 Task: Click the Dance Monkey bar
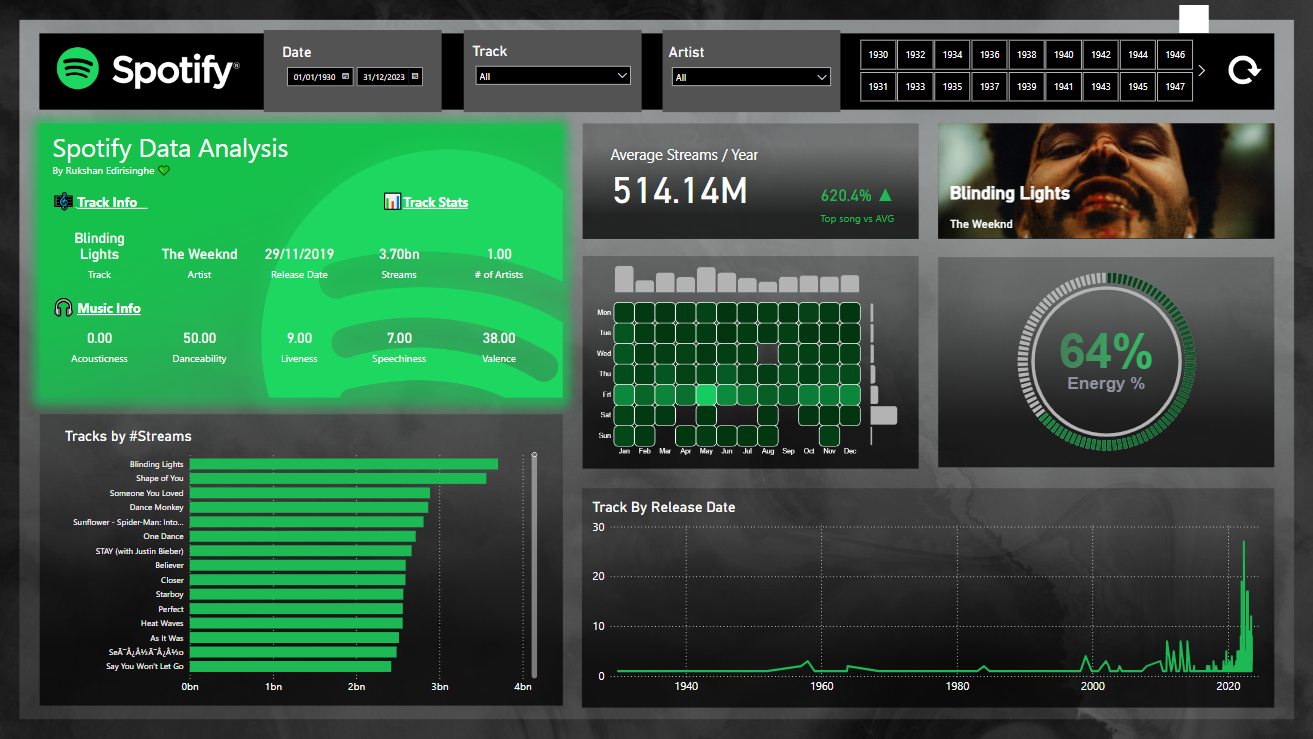pos(308,507)
